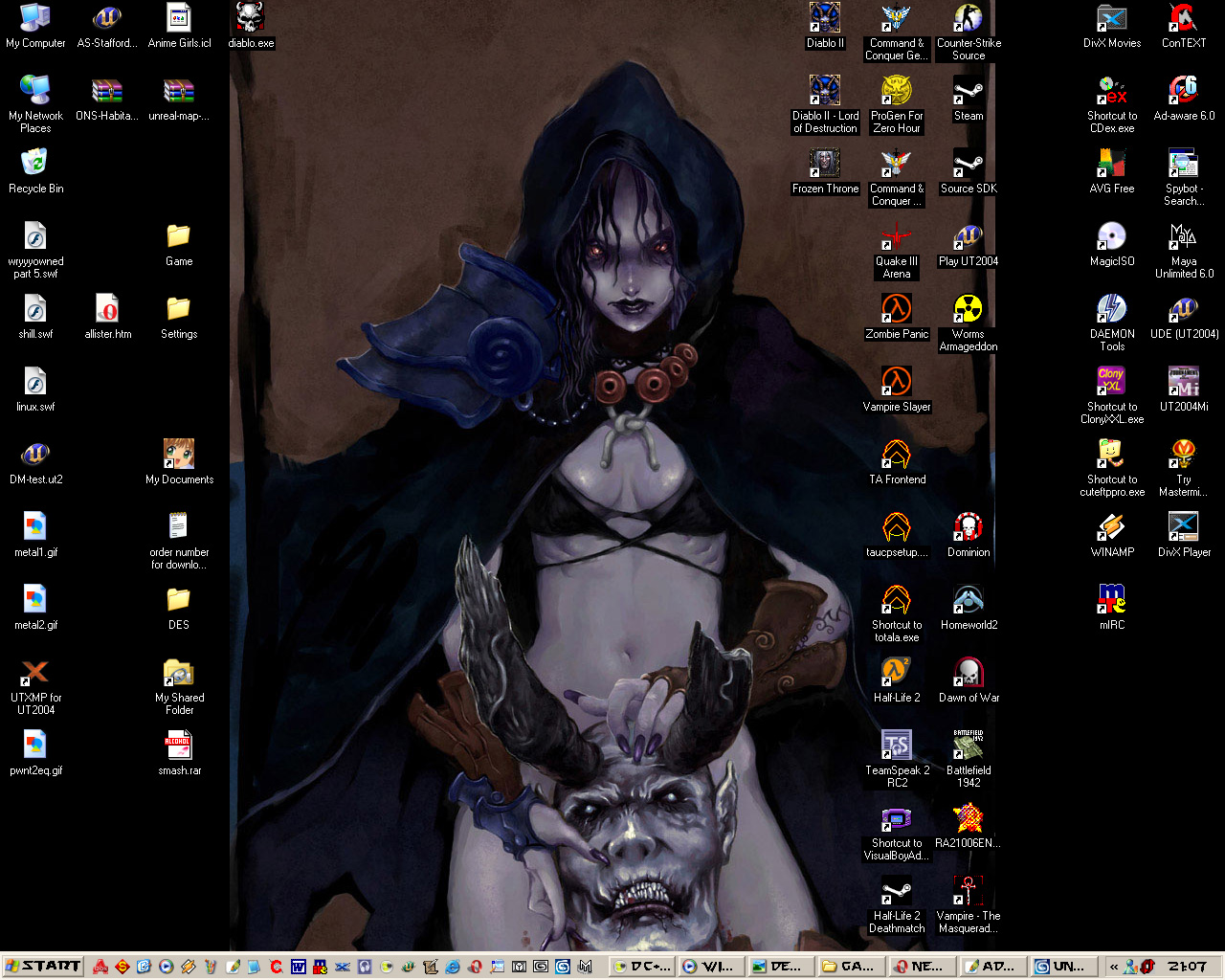Click the START button
This screenshot has width=1225, height=980.
click(x=42, y=967)
